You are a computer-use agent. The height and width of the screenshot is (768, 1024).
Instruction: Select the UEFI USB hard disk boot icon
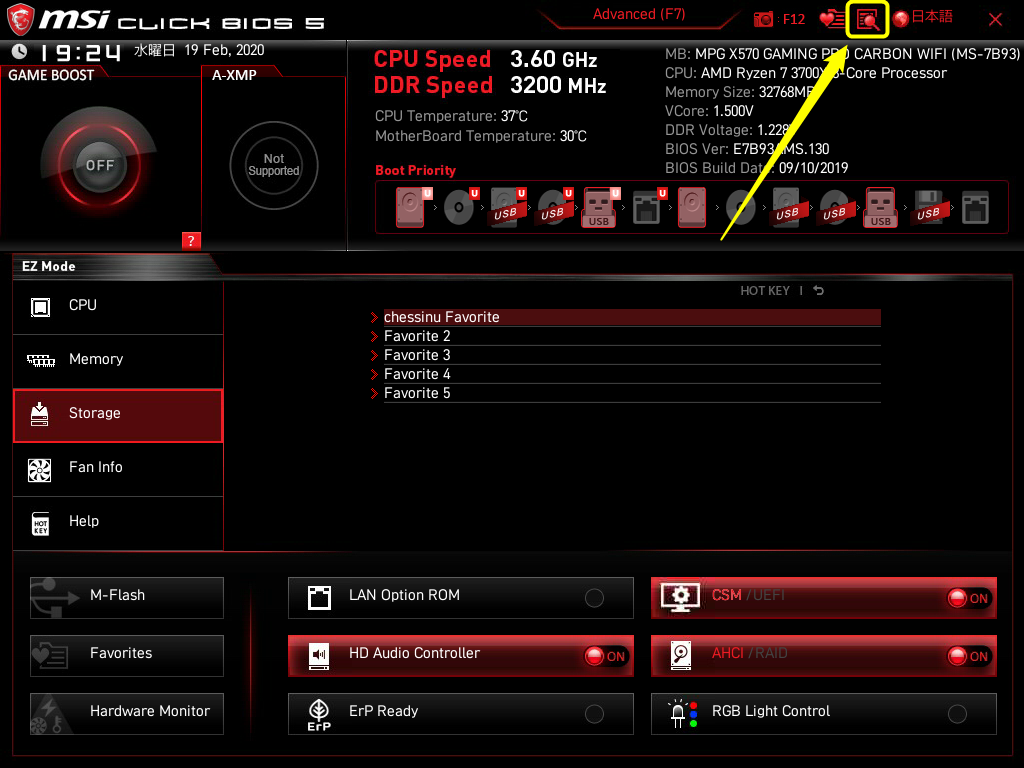[x=507, y=208]
